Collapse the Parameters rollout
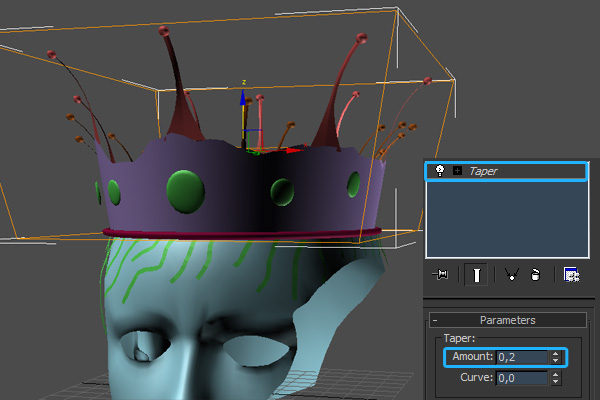 [x=436, y=321]
